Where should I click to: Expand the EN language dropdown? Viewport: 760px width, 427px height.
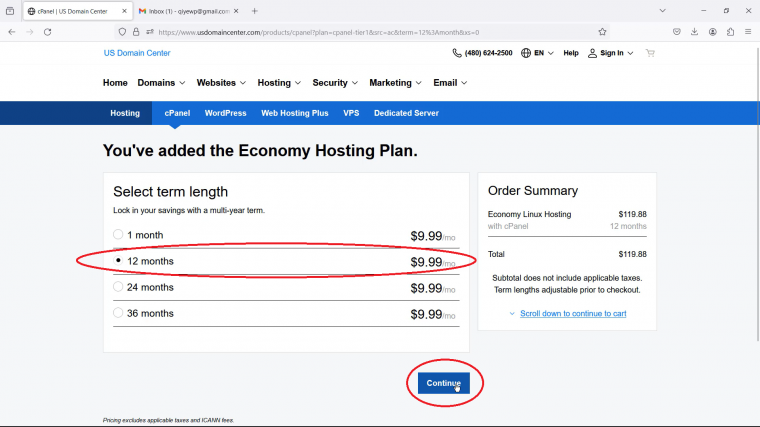pyautogui.click(x=551, y=53)
